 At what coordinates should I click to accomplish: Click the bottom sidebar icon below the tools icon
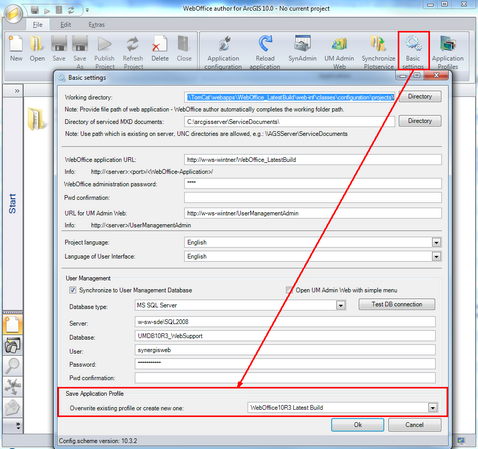(x=13, y=407)
